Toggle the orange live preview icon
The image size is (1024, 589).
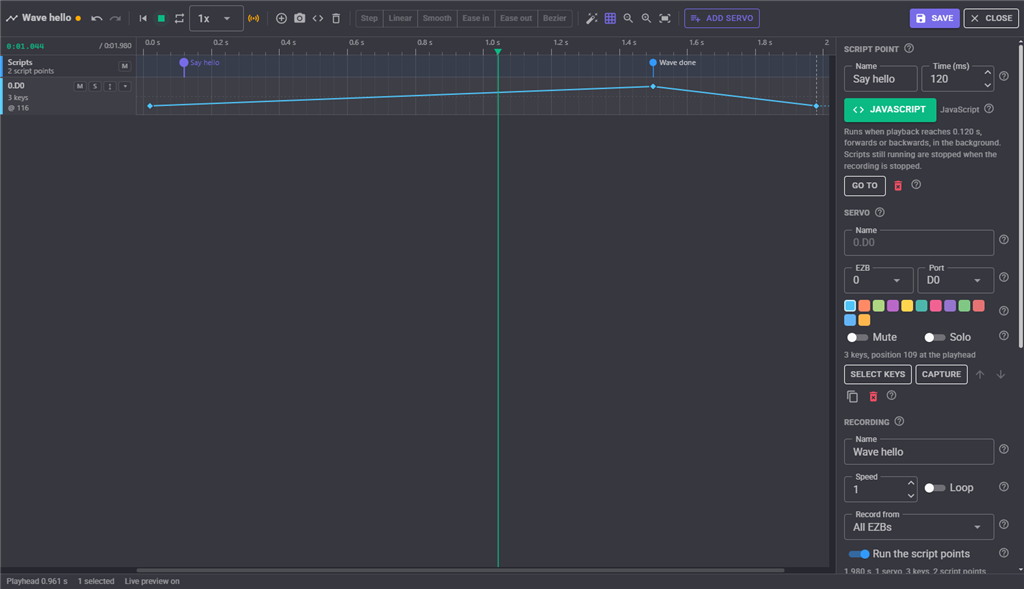[x=253, y=18]
